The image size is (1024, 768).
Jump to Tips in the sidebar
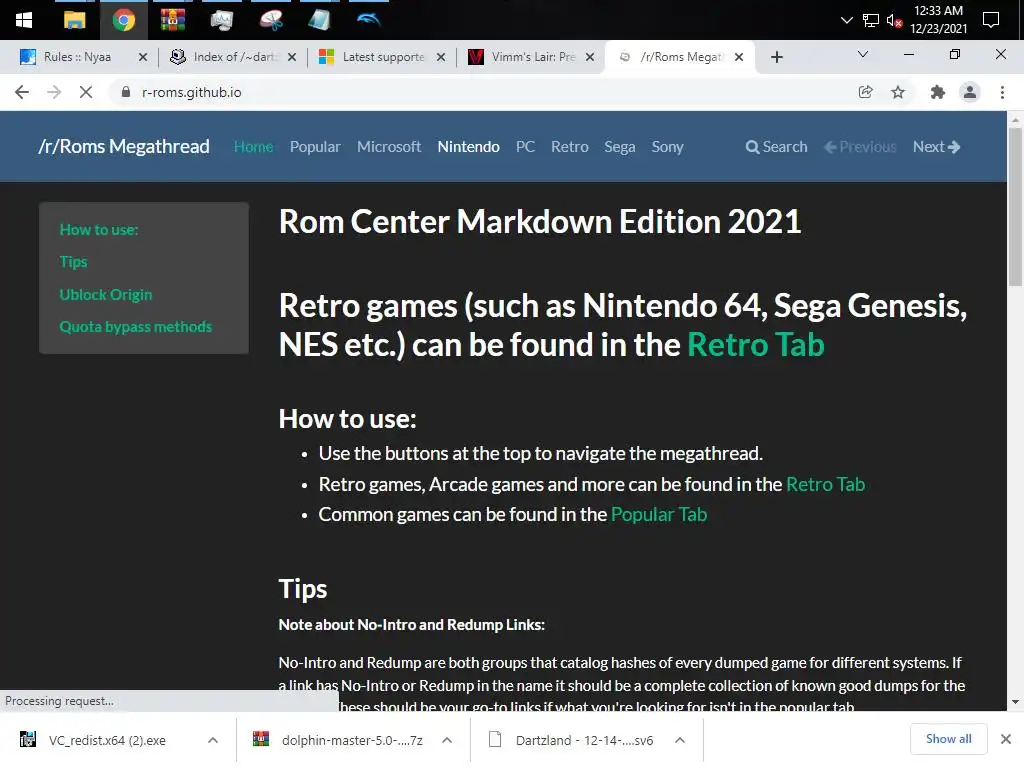[x=73, y=262]
